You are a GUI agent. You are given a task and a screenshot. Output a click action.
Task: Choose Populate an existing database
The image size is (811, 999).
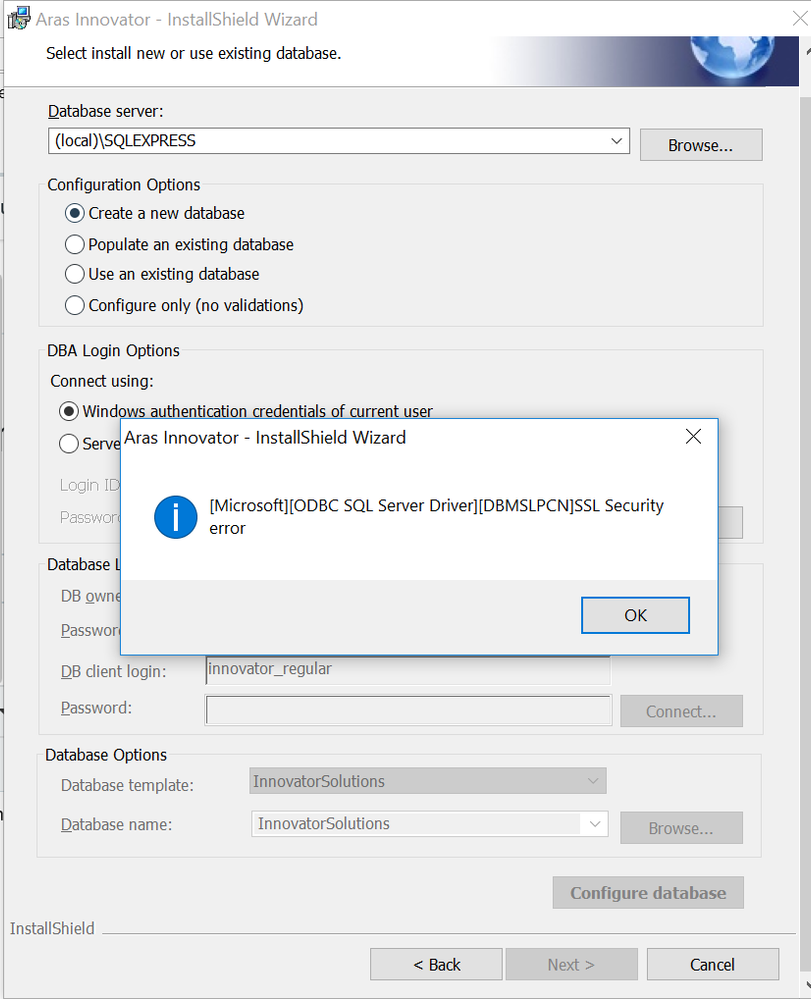tap(75, 244)
